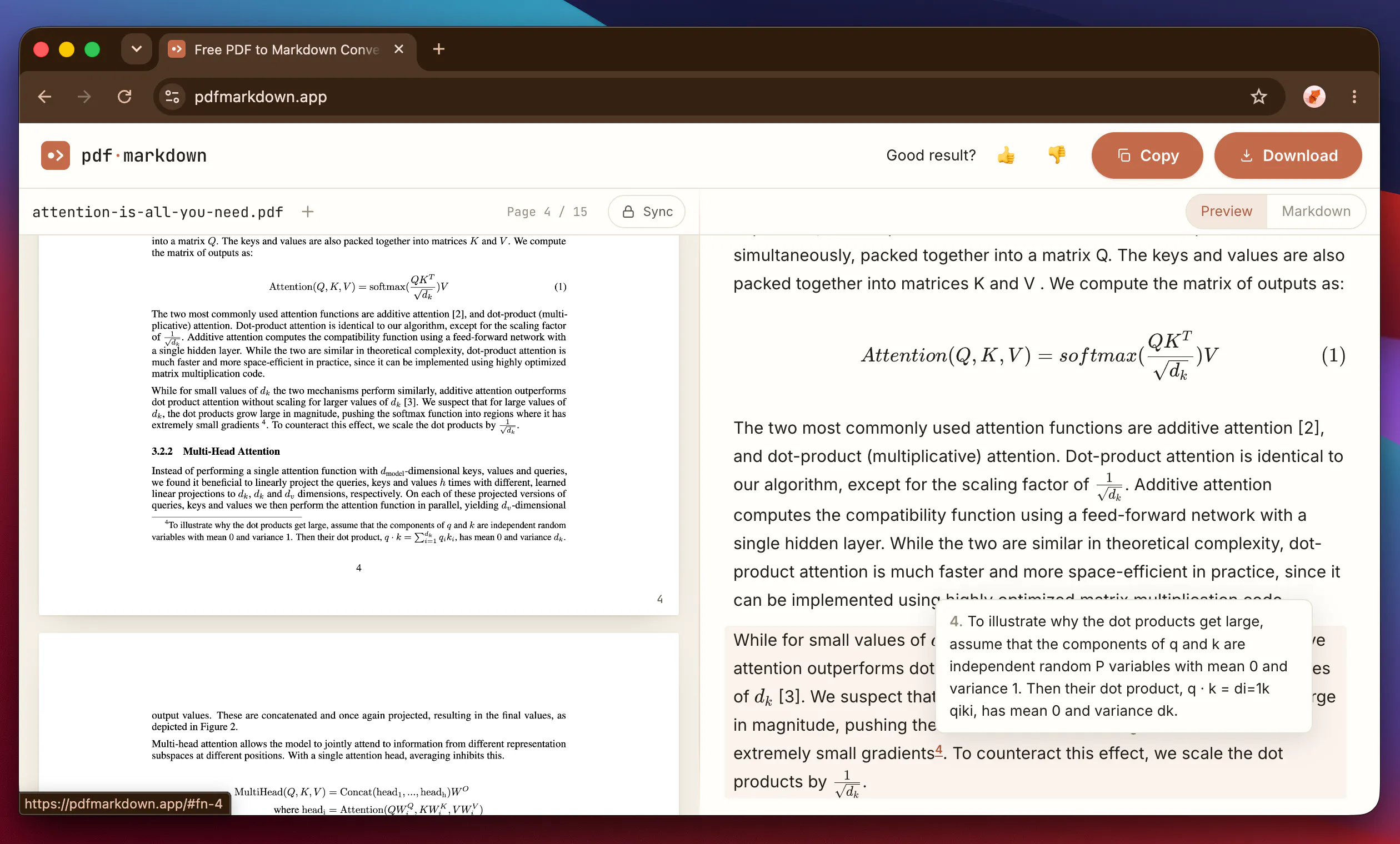The height and width of the screenshot is (844, 1400).
Task: Copy the converted markdown output
Action: point(1147,155)
